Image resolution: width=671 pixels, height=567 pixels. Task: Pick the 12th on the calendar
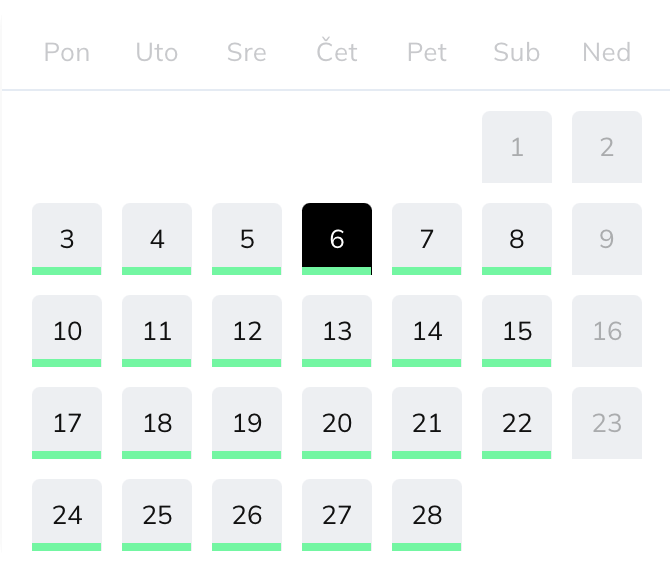click(x=247, y=331)
